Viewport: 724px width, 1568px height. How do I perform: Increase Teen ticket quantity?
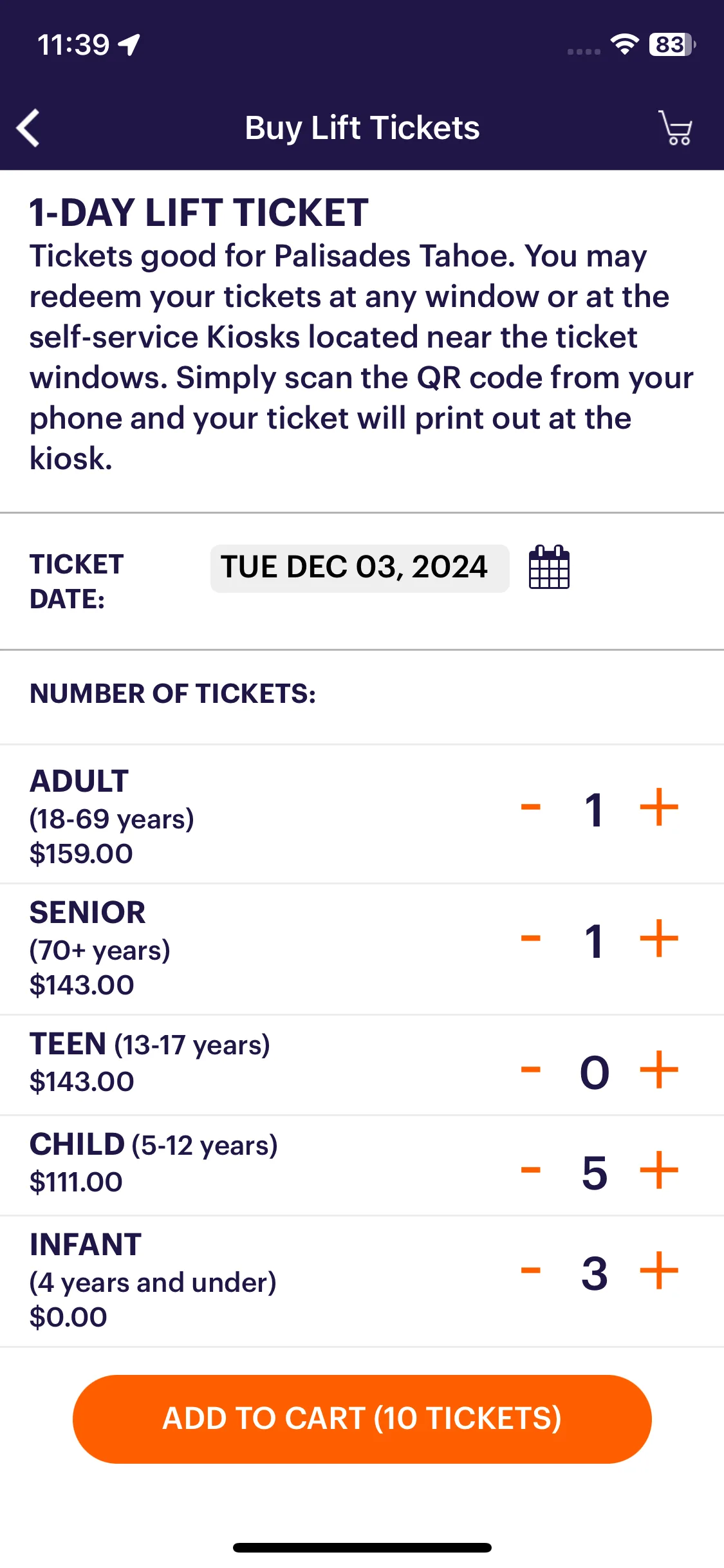pyautogui.click(x=659, y=1070)
